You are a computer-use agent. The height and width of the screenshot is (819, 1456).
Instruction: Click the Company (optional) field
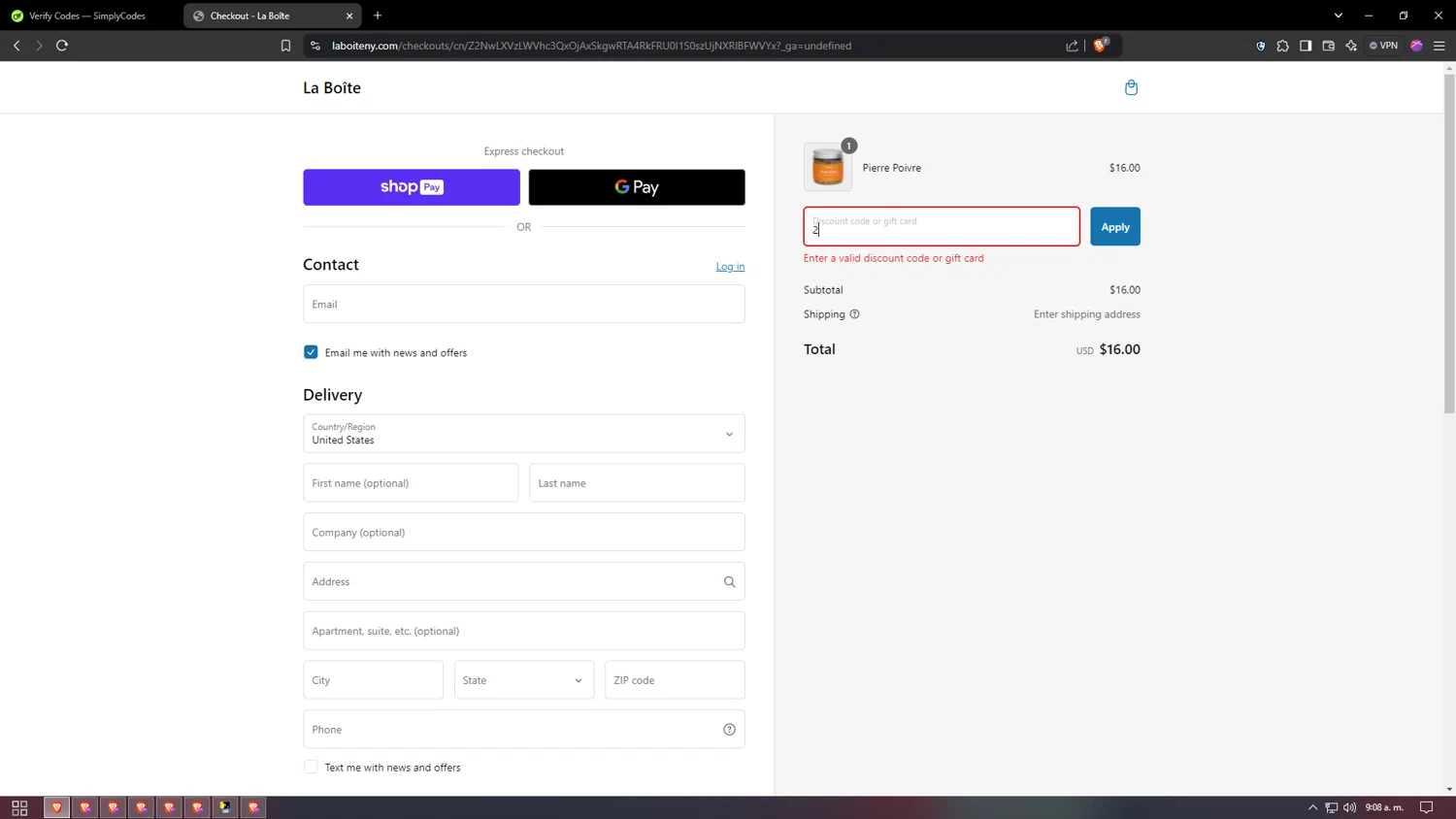click(x=524, y=533)
